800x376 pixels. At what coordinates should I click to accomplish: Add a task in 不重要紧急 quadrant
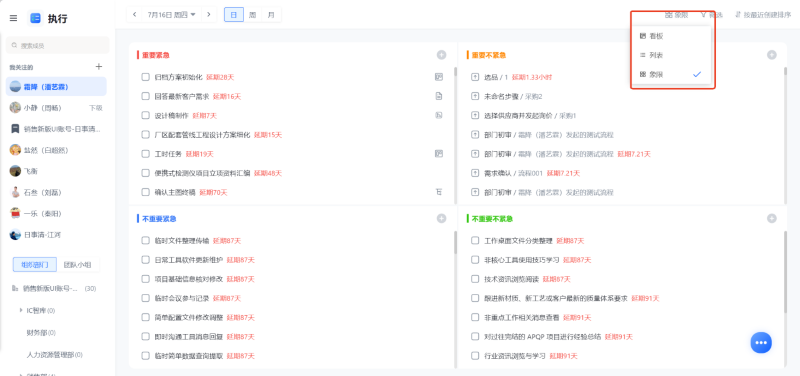pos(441,218)
